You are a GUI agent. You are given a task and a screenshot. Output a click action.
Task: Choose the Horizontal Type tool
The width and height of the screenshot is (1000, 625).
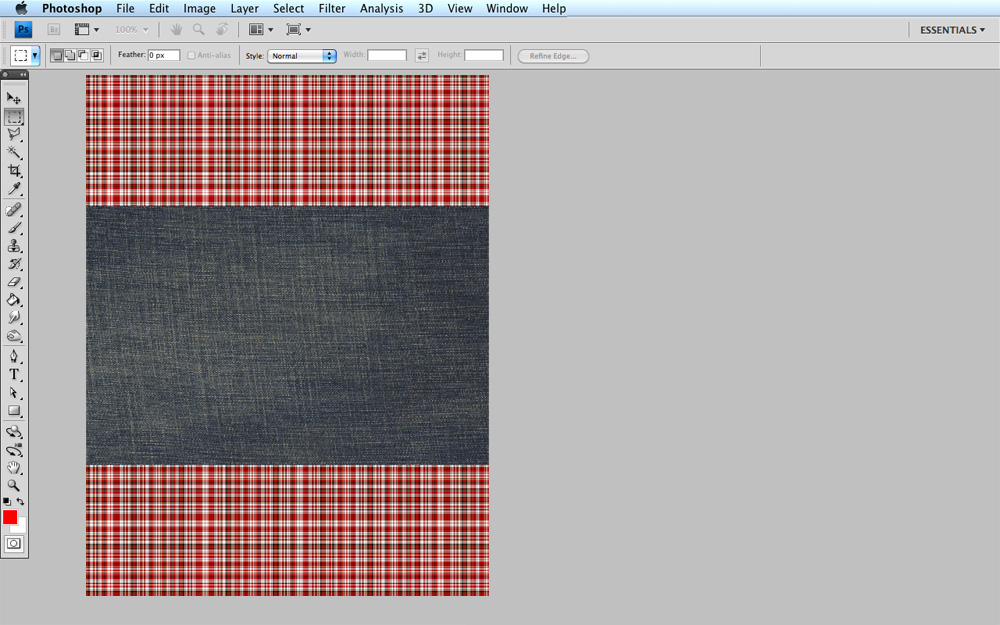tap(13, 375)
